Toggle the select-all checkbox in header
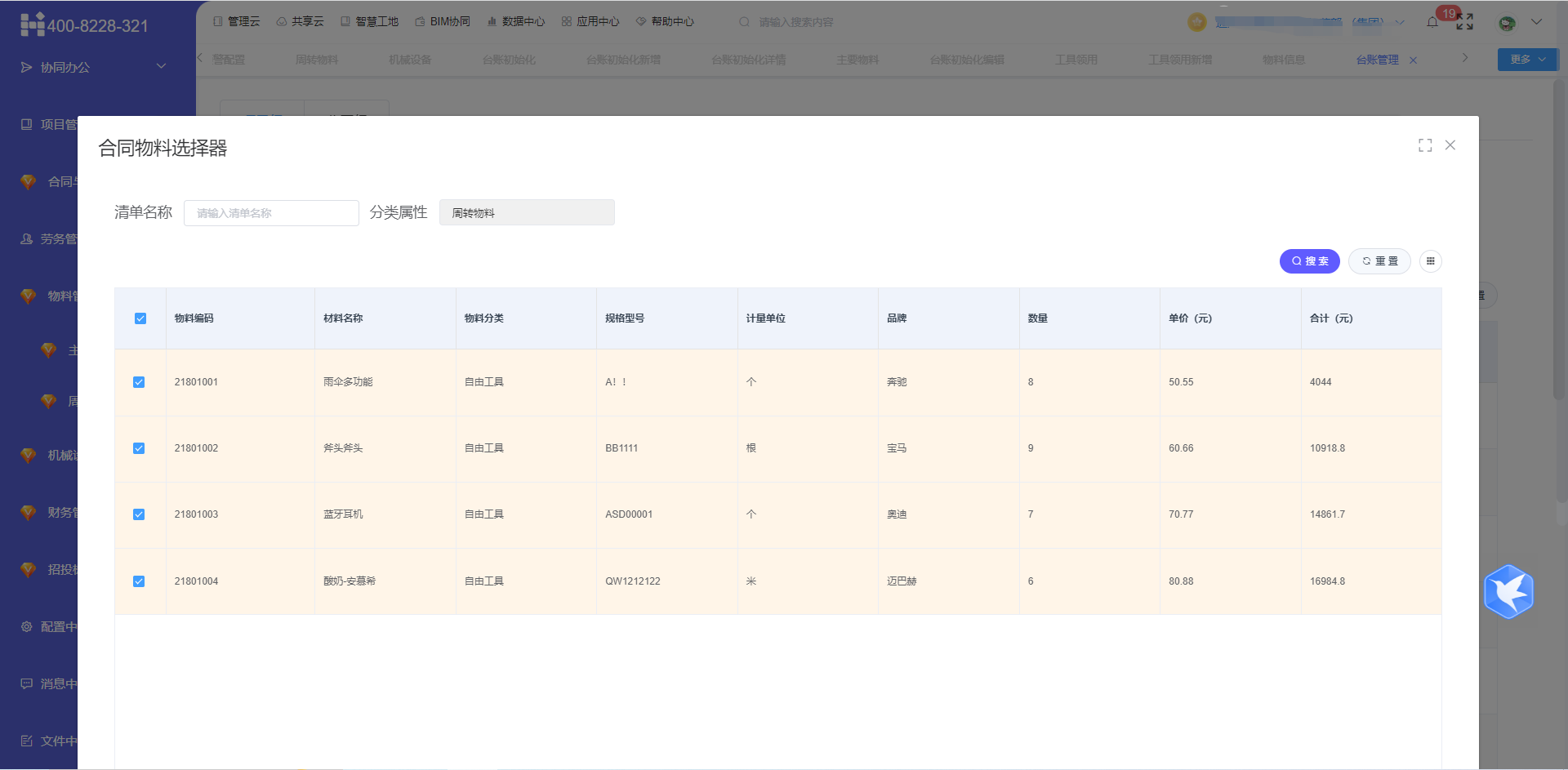This screenshot has width=1568, height=770. click(x=140, y=318)
